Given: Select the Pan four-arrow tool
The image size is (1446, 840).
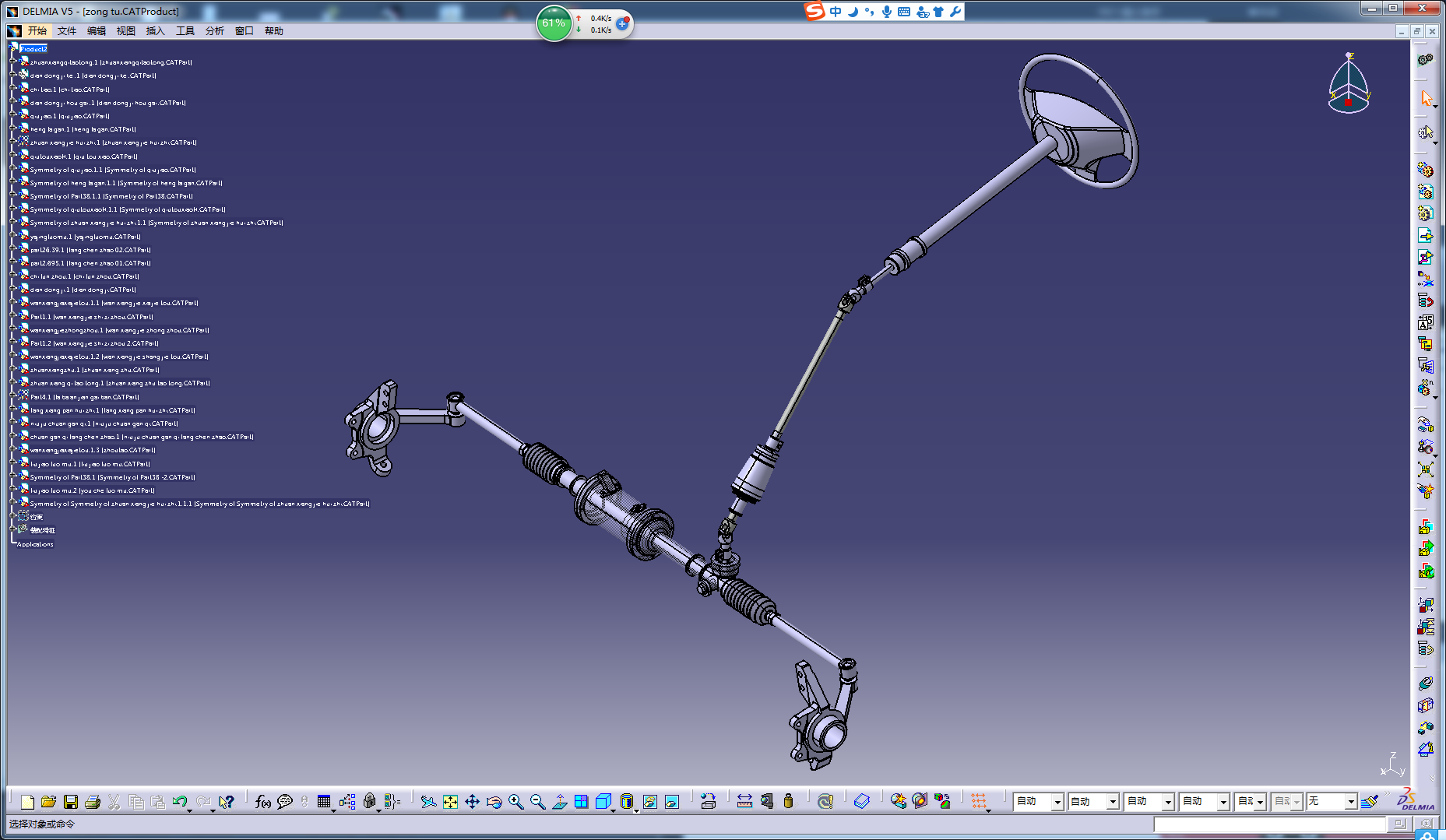Looking at the screenshot, I should 472,801.
